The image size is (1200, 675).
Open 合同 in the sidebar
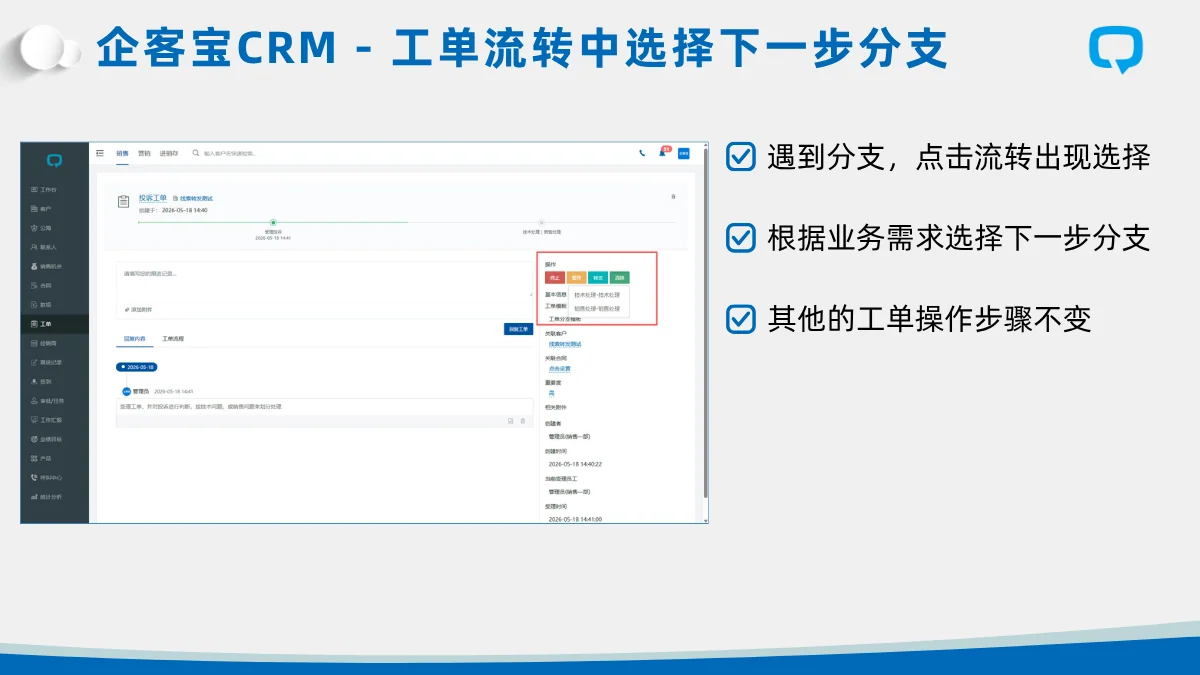(x=41, y=285)
